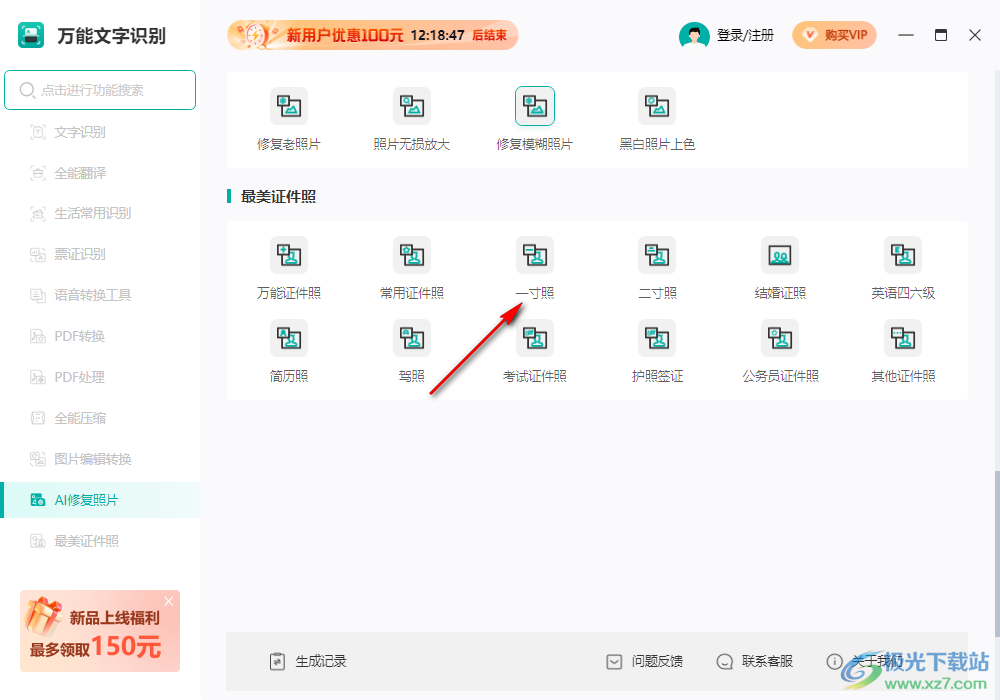Close the 新品上线福利 promo card
The height and width of the screenshot is (700, 1000).
(168, 601)
